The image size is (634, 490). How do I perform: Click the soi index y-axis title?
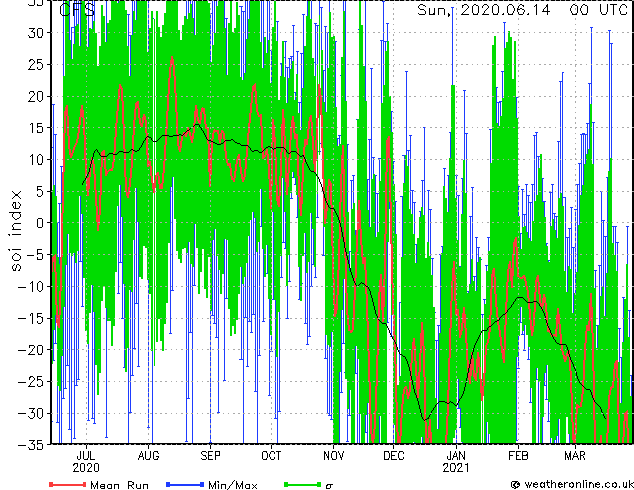pos(15,230)
